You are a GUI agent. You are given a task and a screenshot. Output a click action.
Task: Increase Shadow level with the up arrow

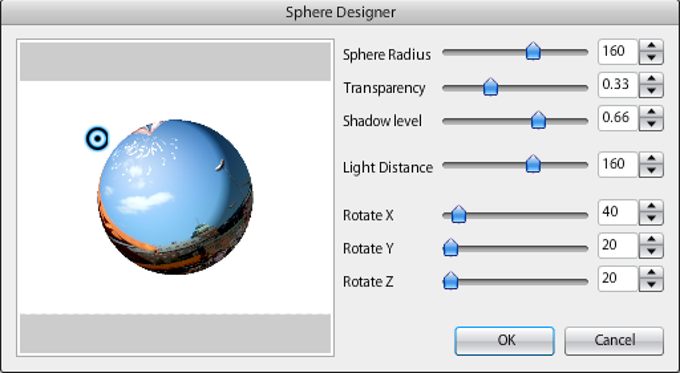click(651, 112)
